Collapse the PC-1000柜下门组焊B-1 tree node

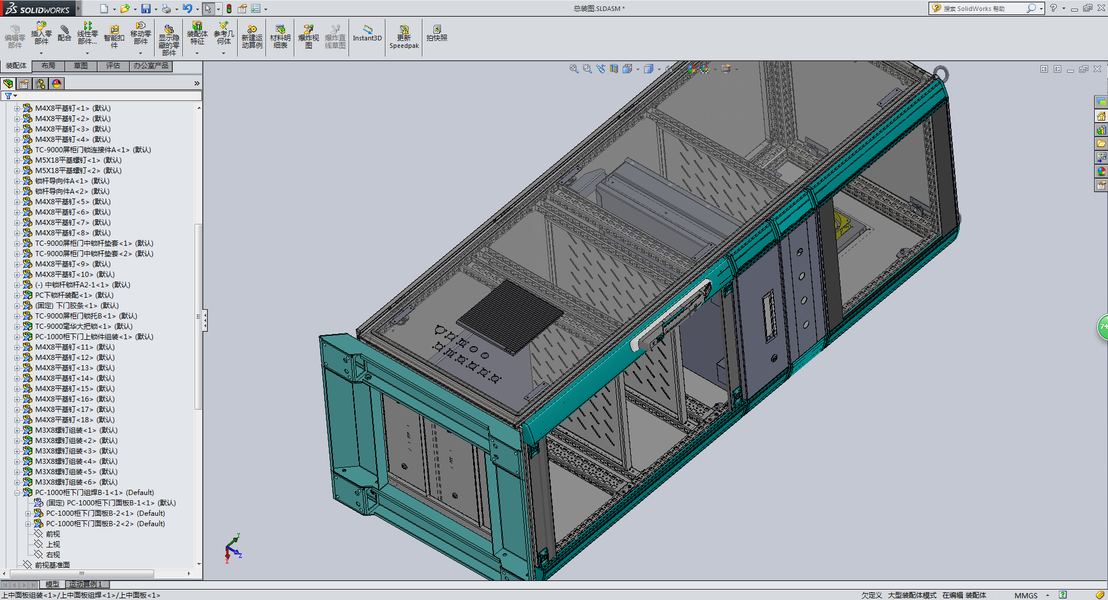click(17, 493)
